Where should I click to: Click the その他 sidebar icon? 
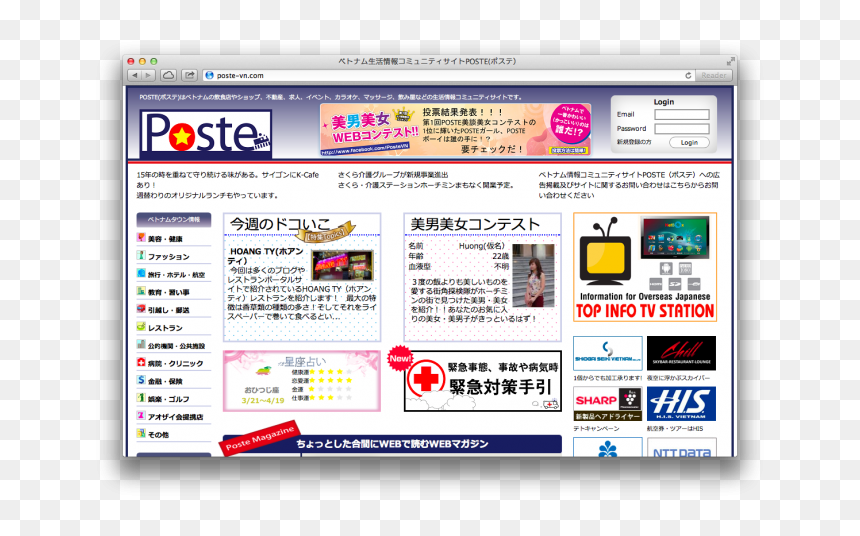click(x=141, y=433)
